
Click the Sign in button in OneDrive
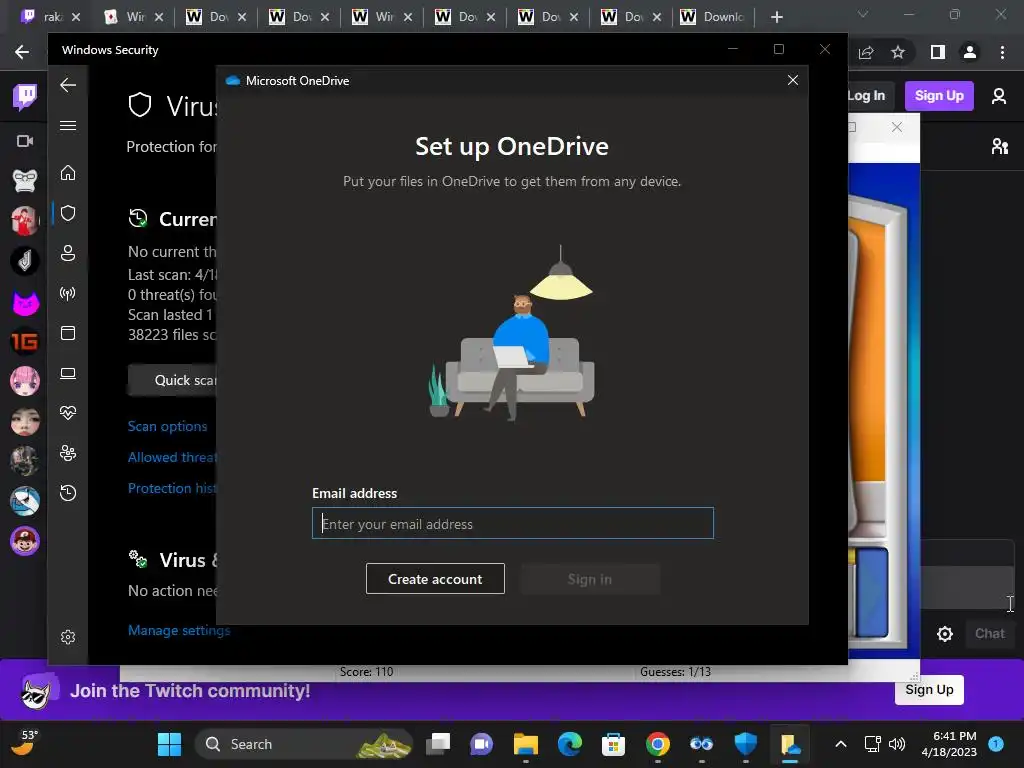coord(590,579)
